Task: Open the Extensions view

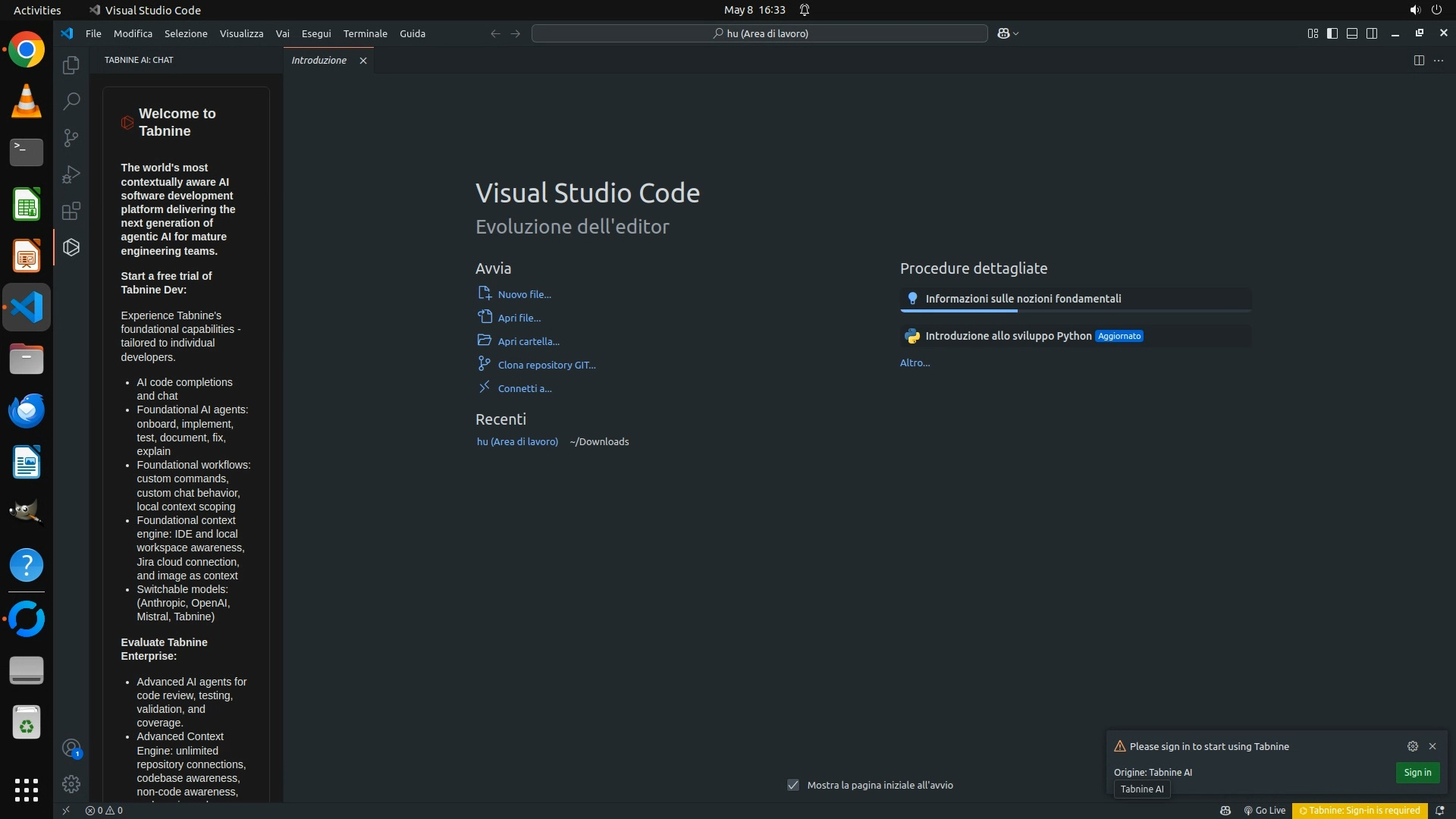Action: pyautogui.click(x=71, y=211)
